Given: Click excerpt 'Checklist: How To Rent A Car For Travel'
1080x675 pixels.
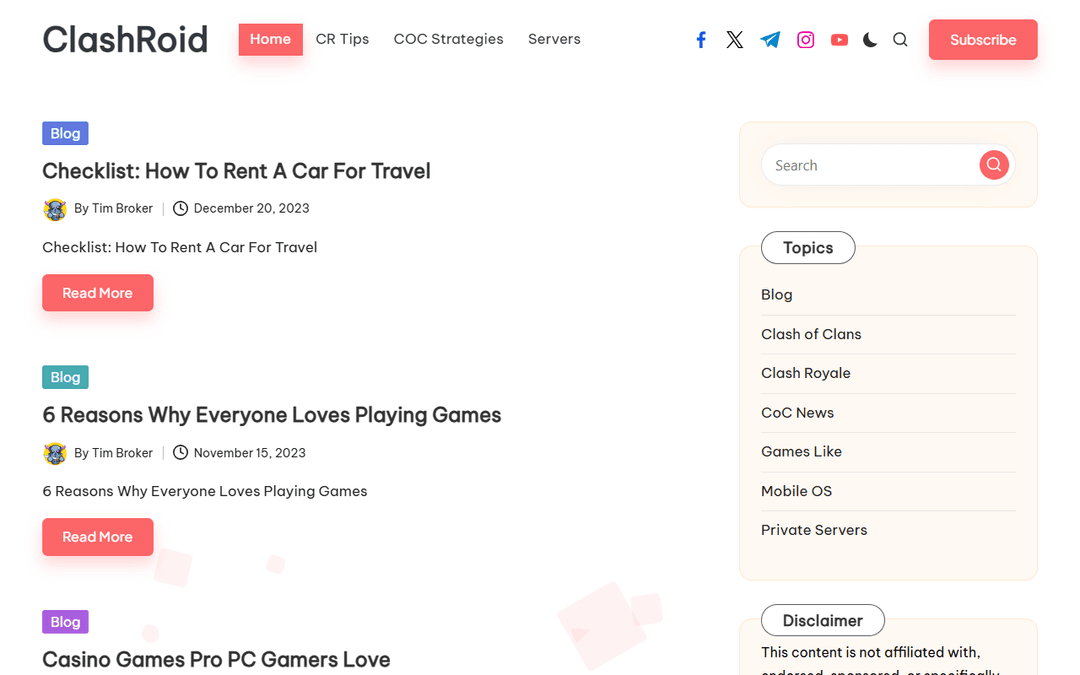Looking at the screenshot, I should pyautogui.click(x=180, y=247).
